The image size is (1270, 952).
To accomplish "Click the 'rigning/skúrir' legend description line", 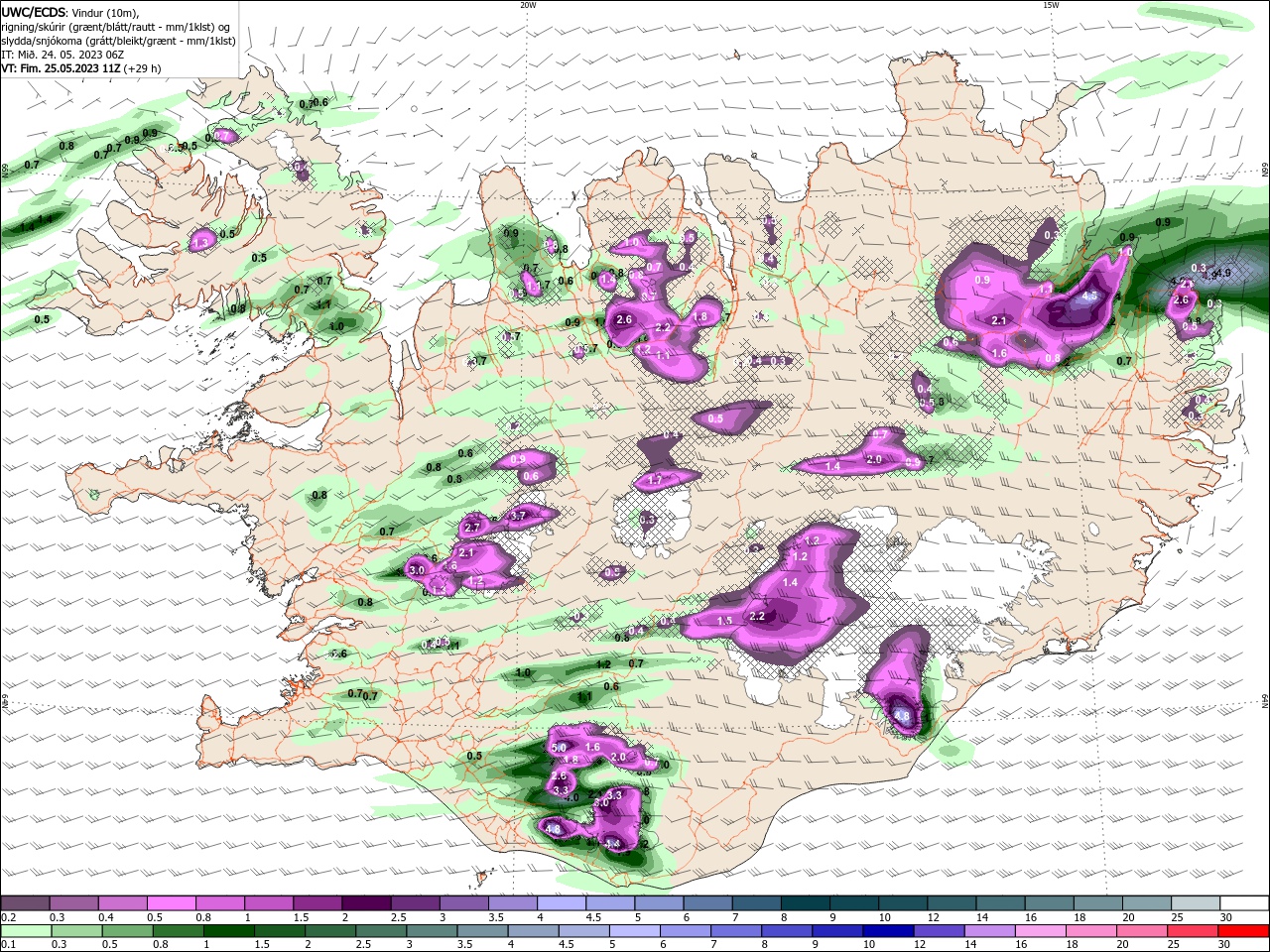I will tap(116, 27).
